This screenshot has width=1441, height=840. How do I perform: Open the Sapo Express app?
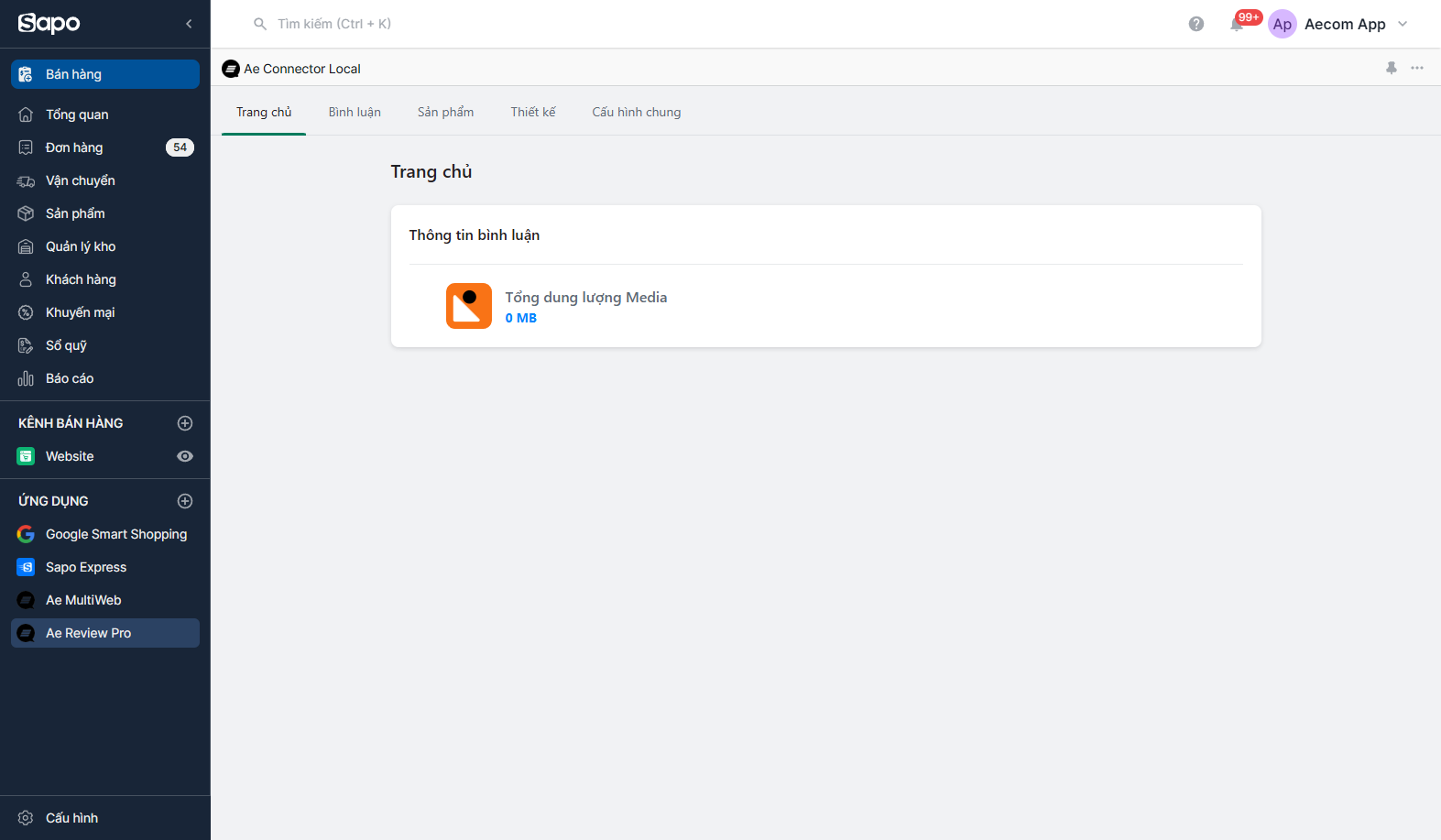(86, 567)
